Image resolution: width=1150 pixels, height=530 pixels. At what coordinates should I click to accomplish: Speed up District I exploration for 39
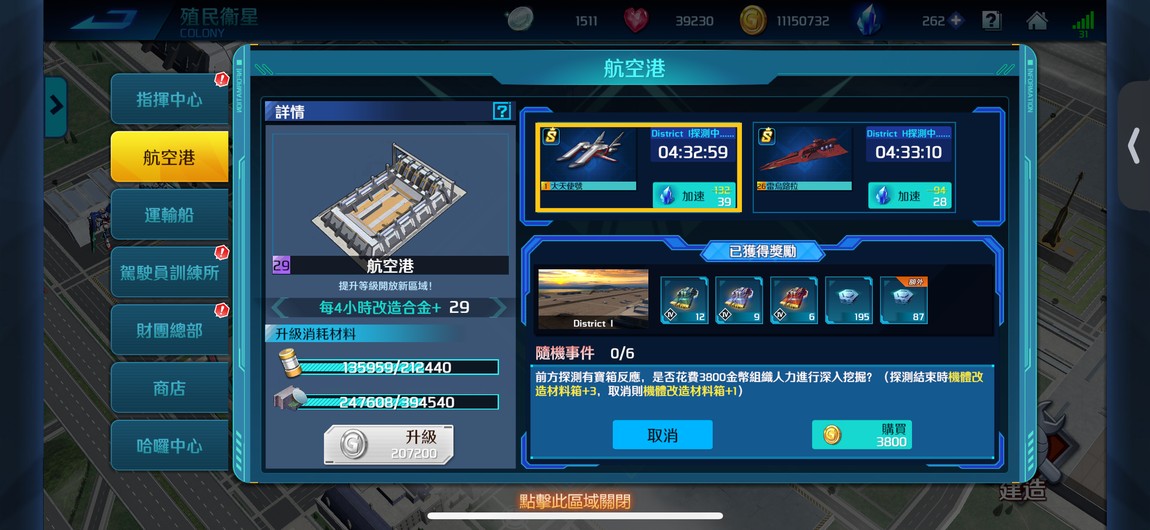(695, 196)
